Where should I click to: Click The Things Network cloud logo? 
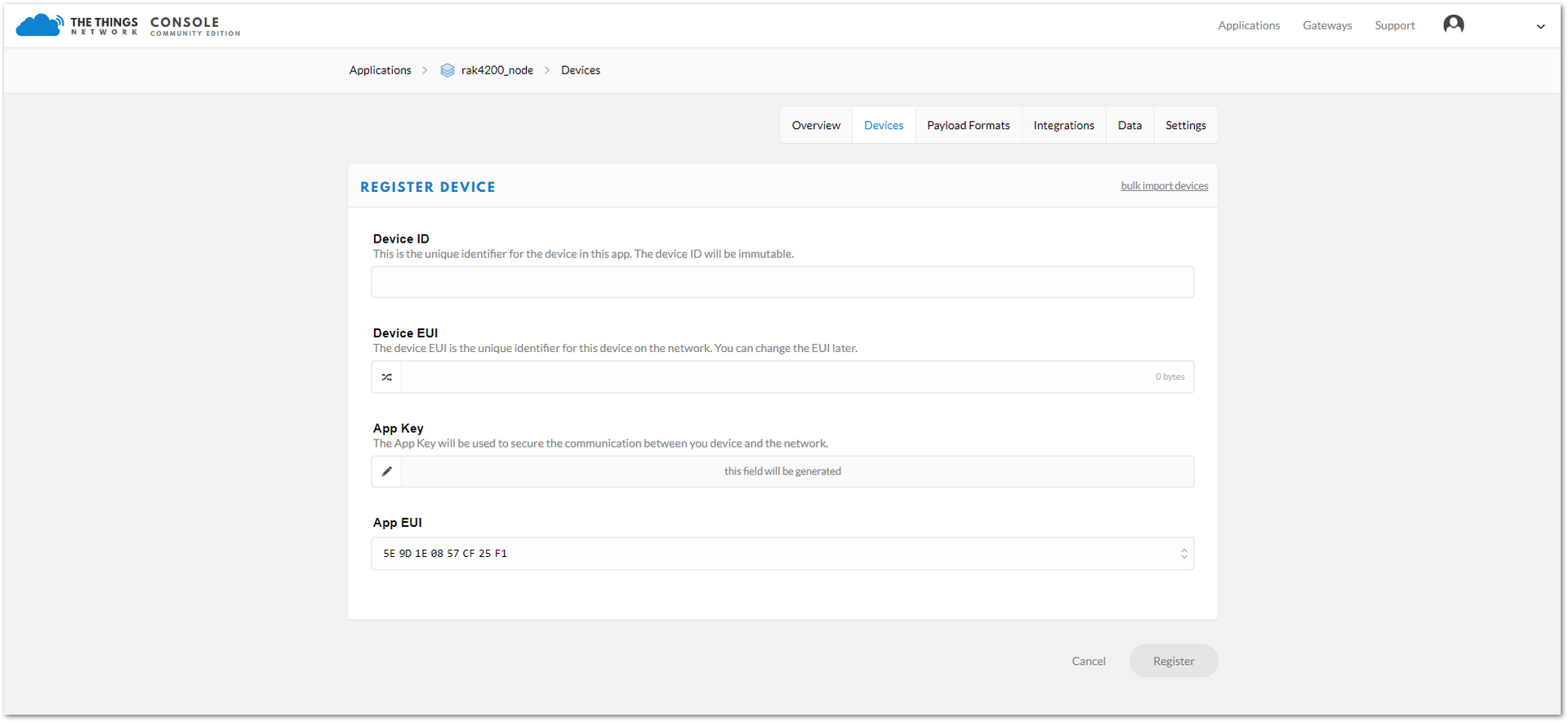[x=39, y=25]
